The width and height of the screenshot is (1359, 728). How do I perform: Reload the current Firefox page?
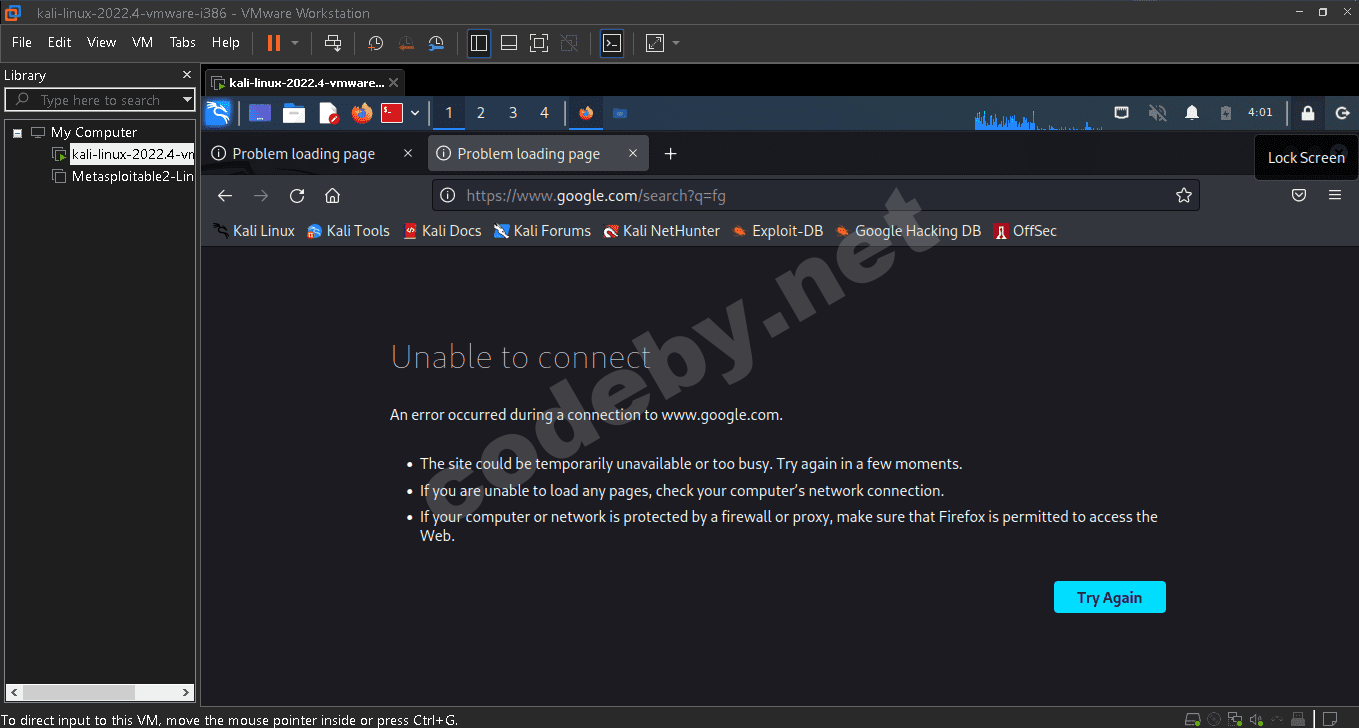pyautogui.click(x=297, y=196)
